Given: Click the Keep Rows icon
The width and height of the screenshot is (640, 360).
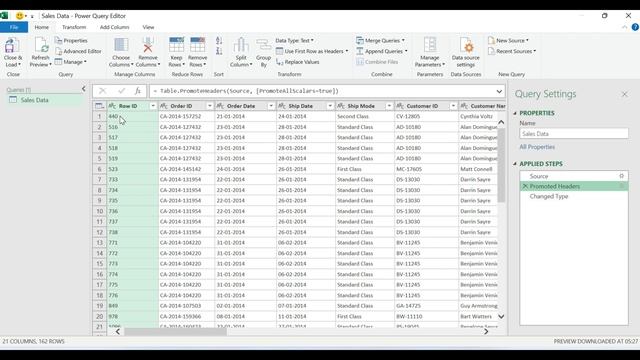Looking at the screenshot, I should pyautogui.click(x=176, y=45).
